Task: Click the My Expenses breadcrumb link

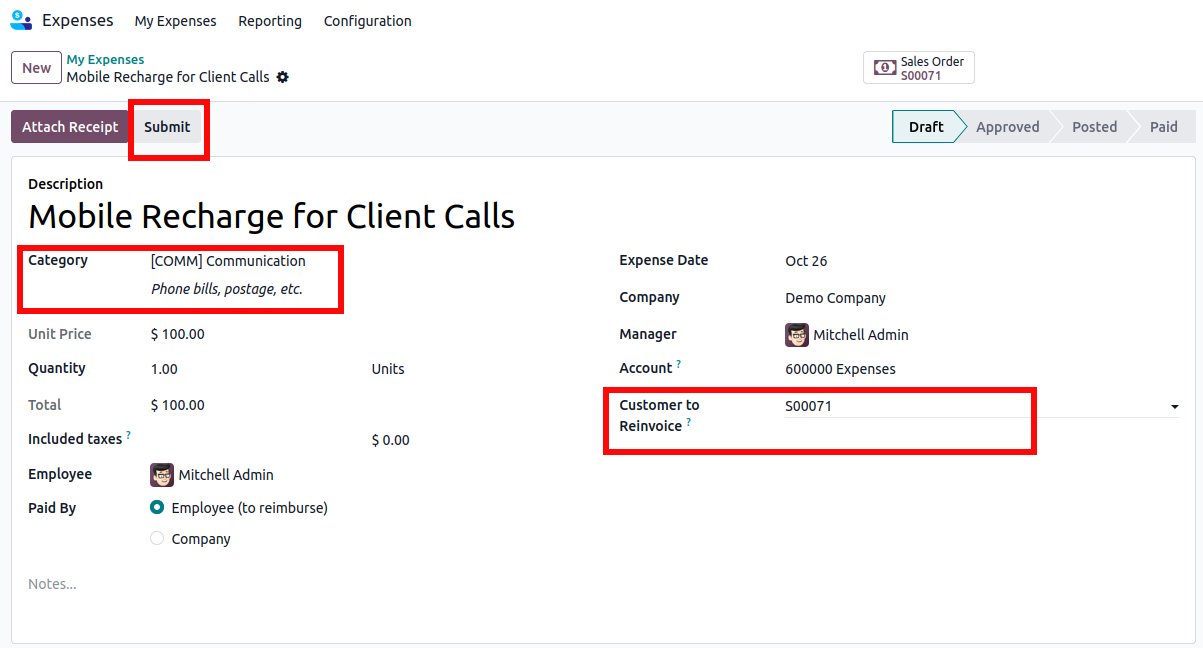Action: (105, 60)
